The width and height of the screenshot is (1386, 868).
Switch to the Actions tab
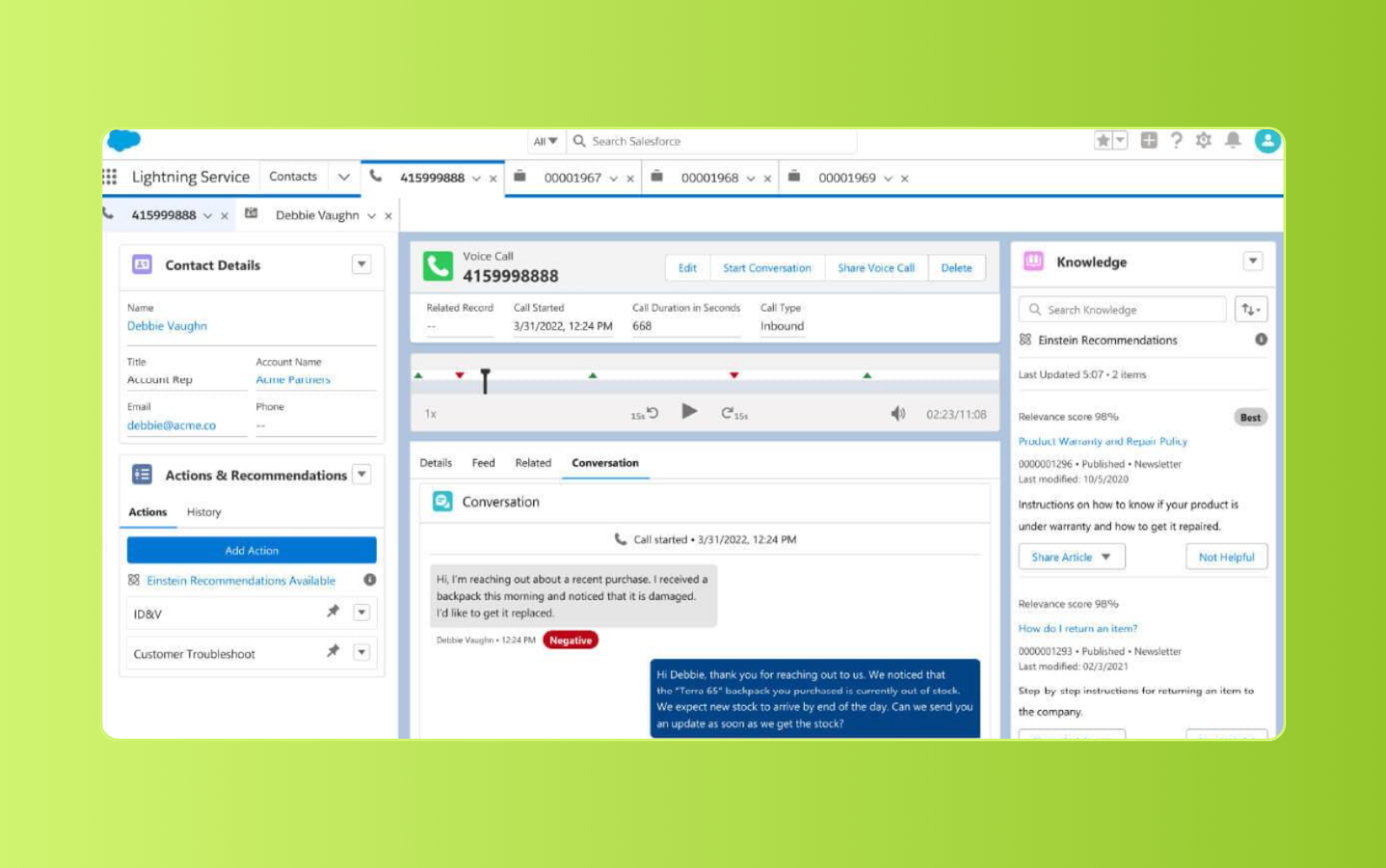point(148,512)
